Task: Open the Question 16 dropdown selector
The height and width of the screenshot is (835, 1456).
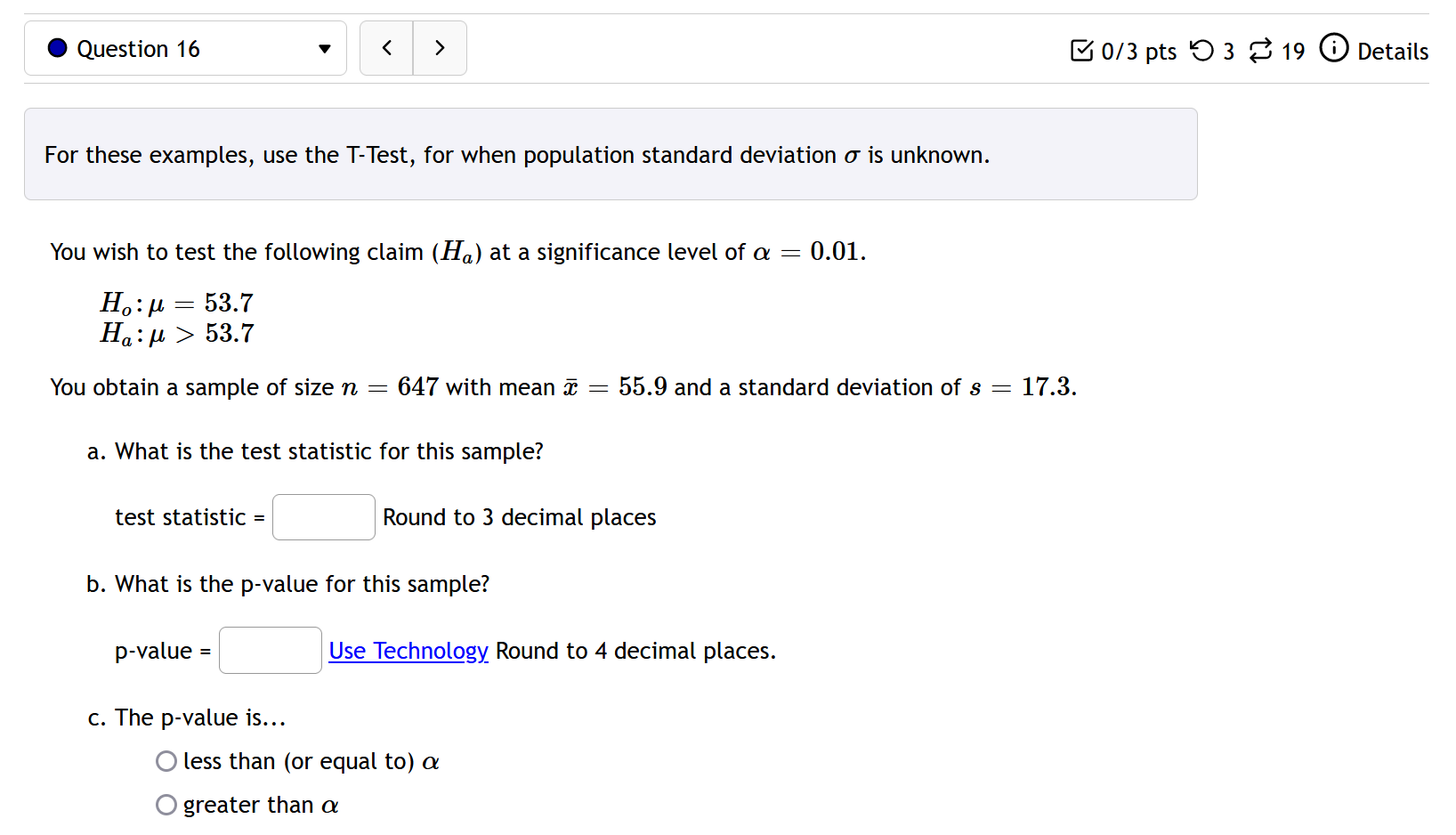Action: (185, 48)
